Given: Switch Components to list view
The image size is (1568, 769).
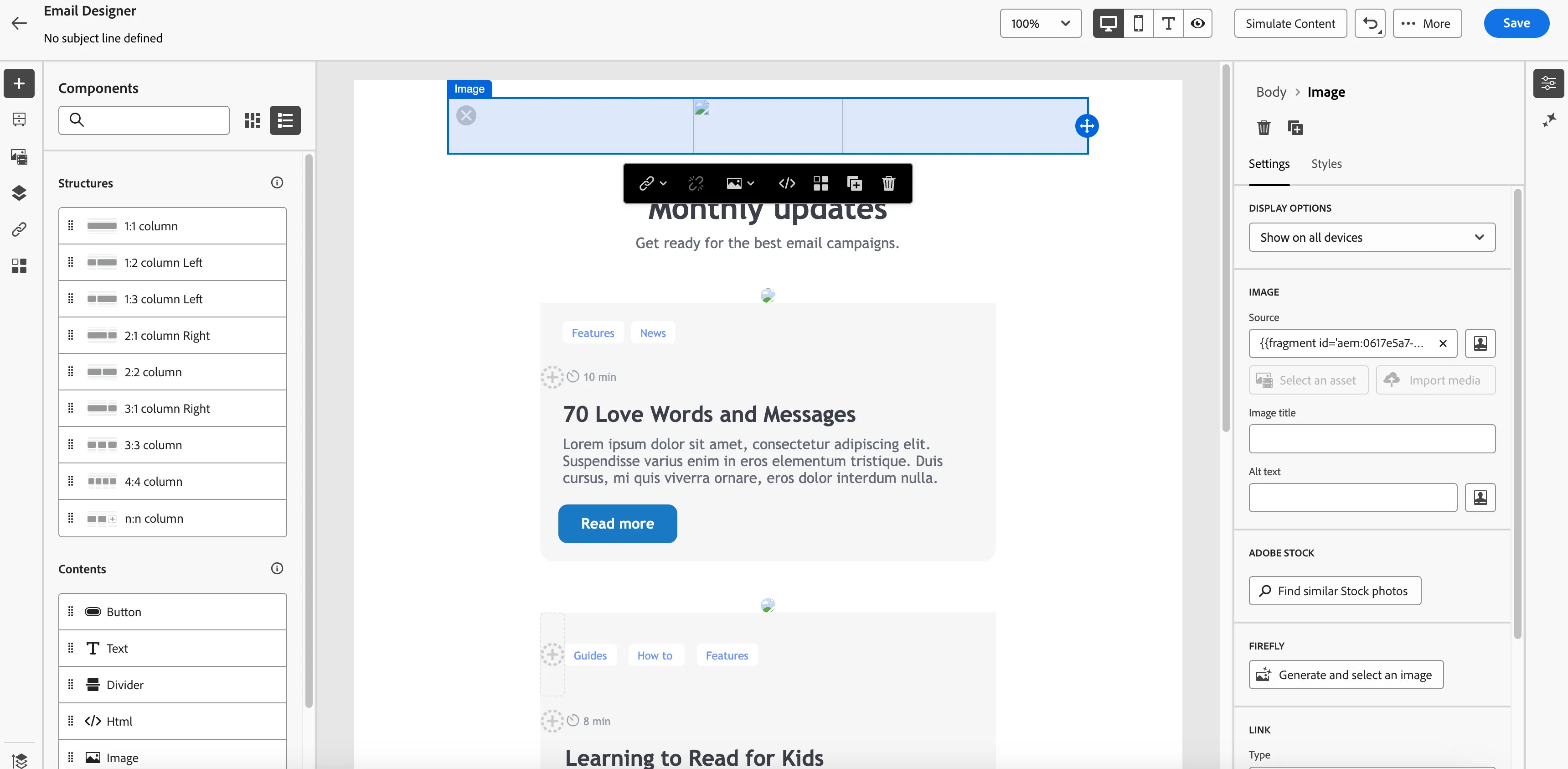Looking at the screenshot, I should [285, 120].
